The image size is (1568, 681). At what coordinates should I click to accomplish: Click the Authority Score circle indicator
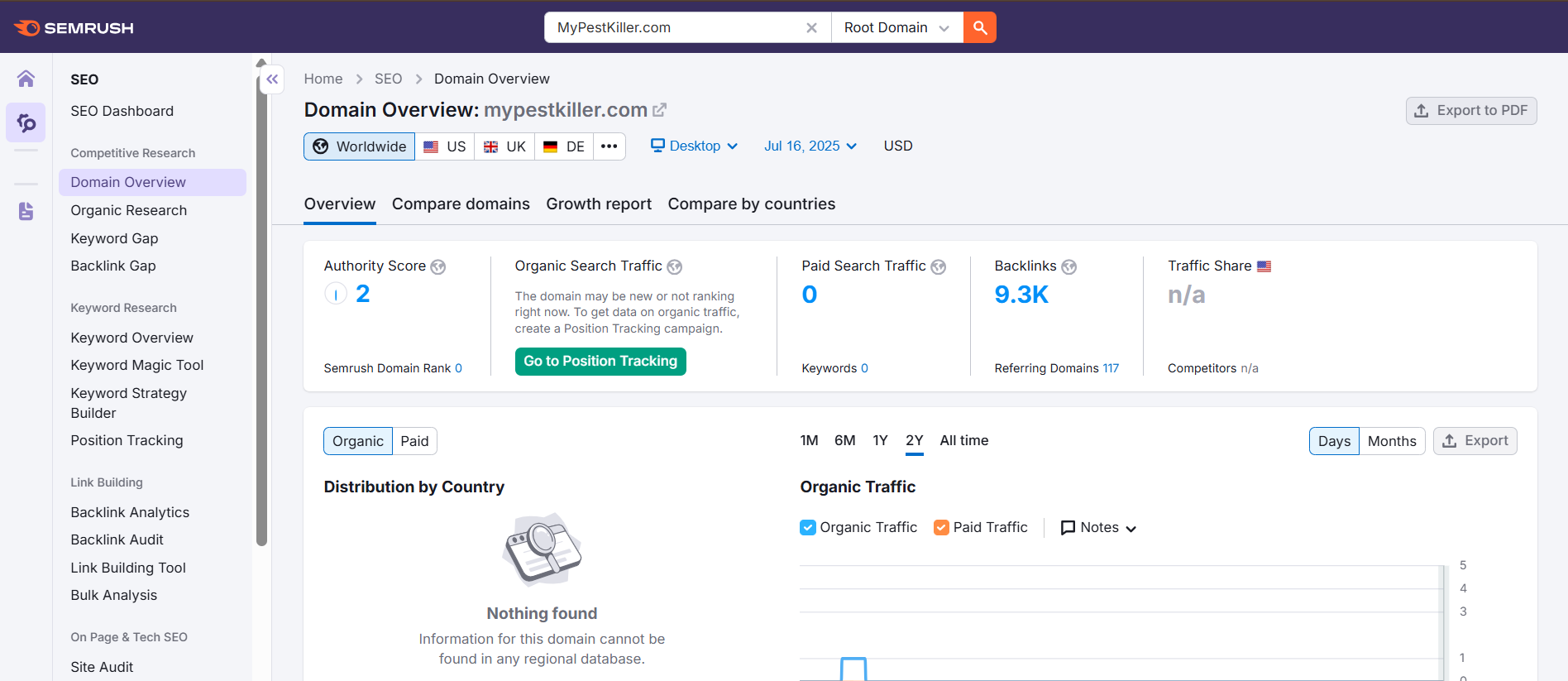(x=336, y=294)
